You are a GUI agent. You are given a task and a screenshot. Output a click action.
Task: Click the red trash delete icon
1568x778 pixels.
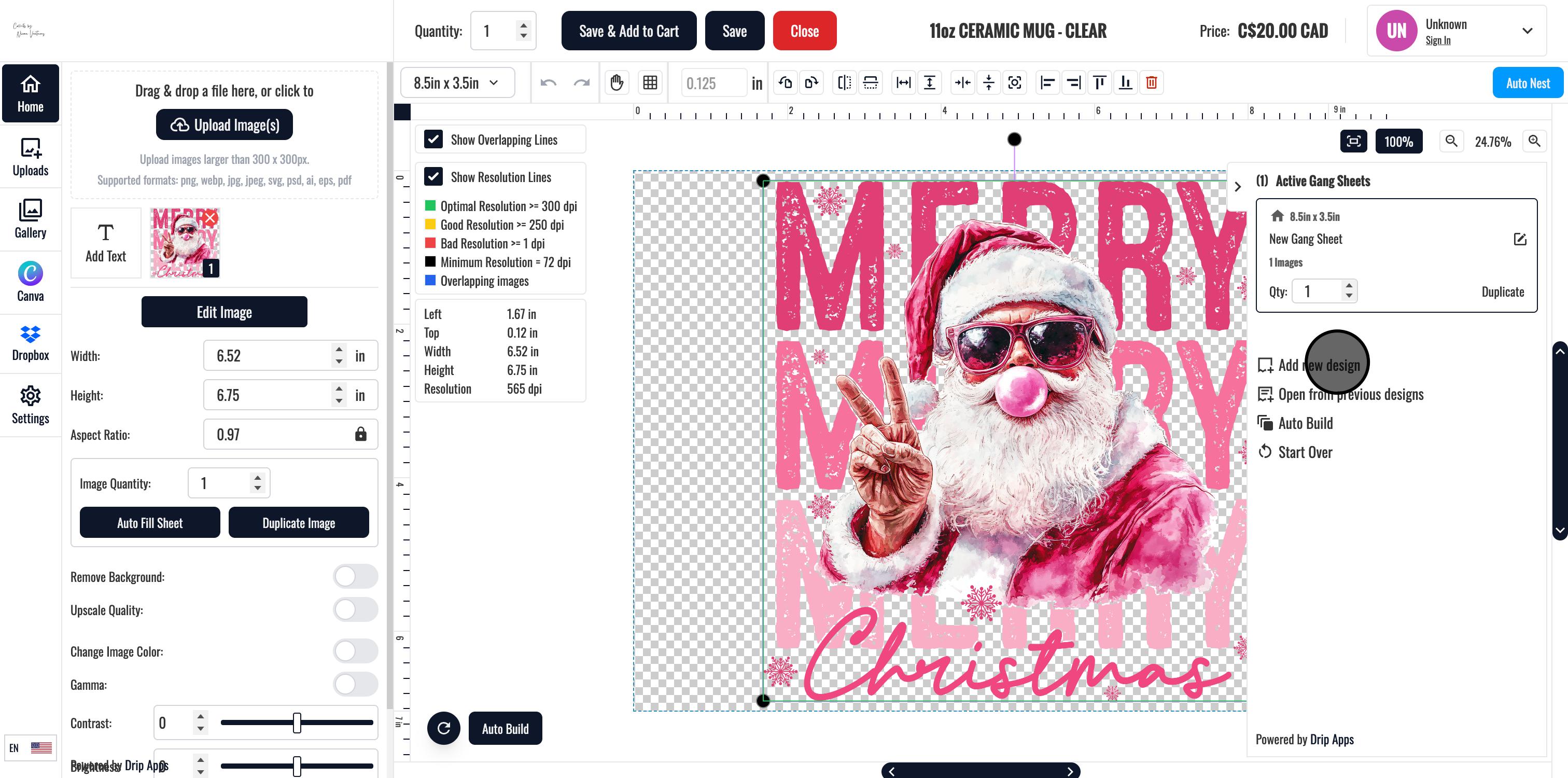click(x=1151, y=83)
